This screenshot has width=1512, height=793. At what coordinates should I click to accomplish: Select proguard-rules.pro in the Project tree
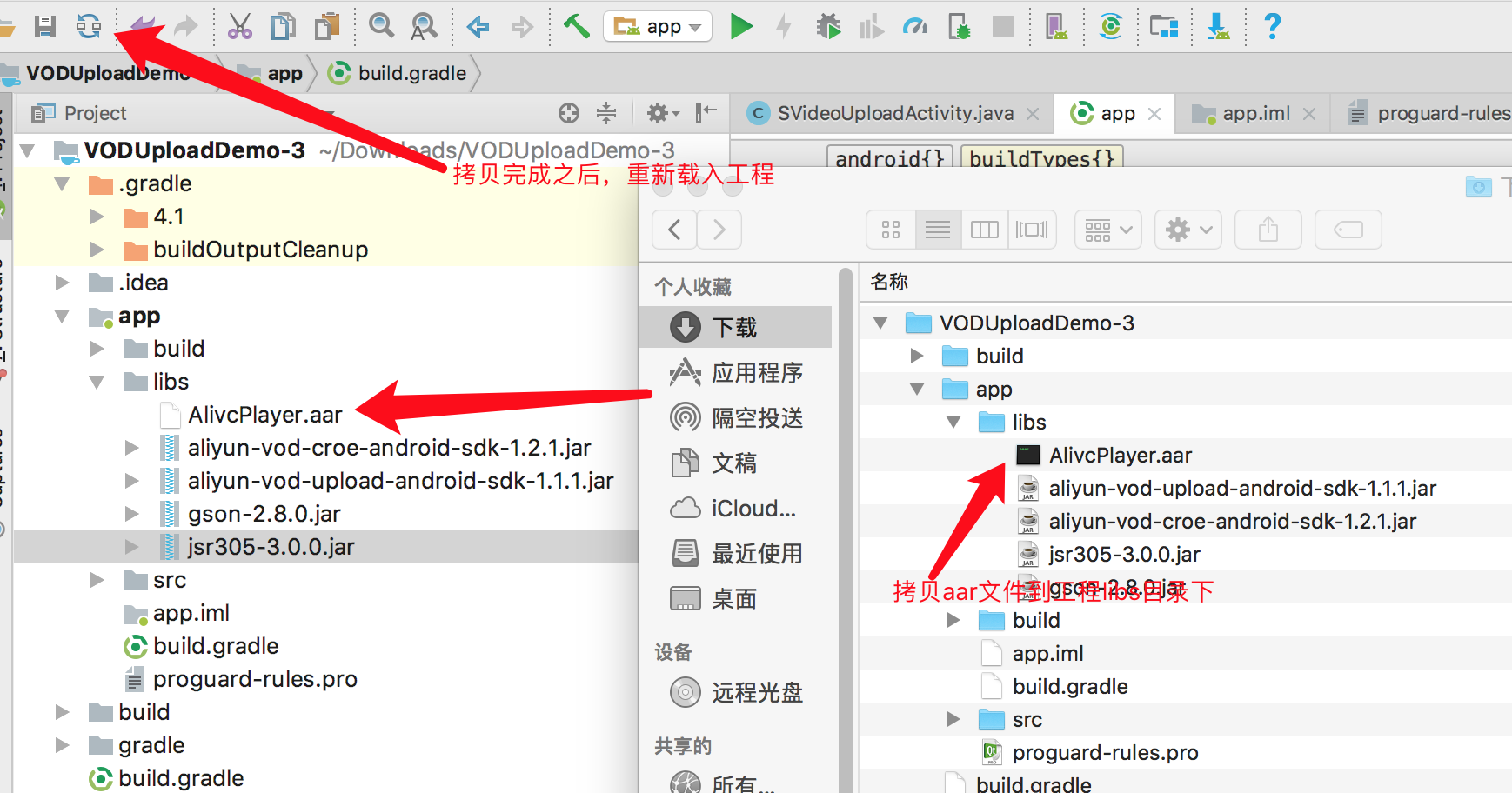click(x=255, y=679)
